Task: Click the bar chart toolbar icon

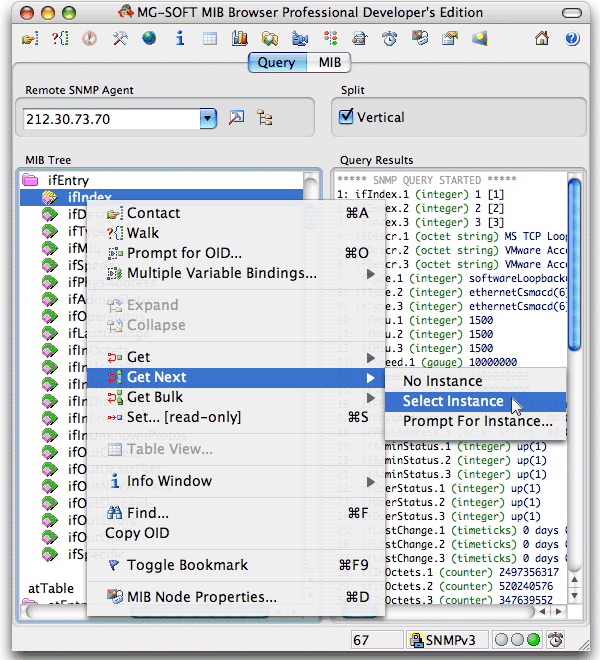Action: [240, 38]
